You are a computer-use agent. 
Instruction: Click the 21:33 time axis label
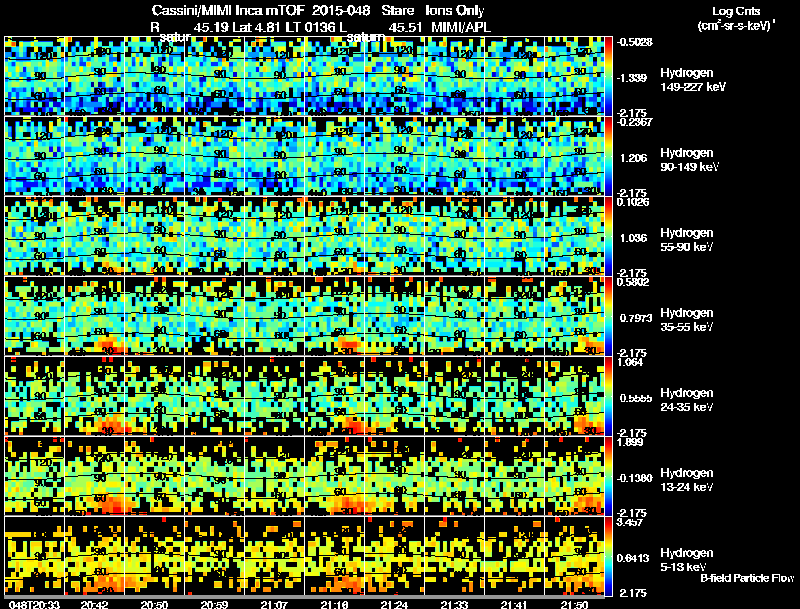(x=454, y=604)
